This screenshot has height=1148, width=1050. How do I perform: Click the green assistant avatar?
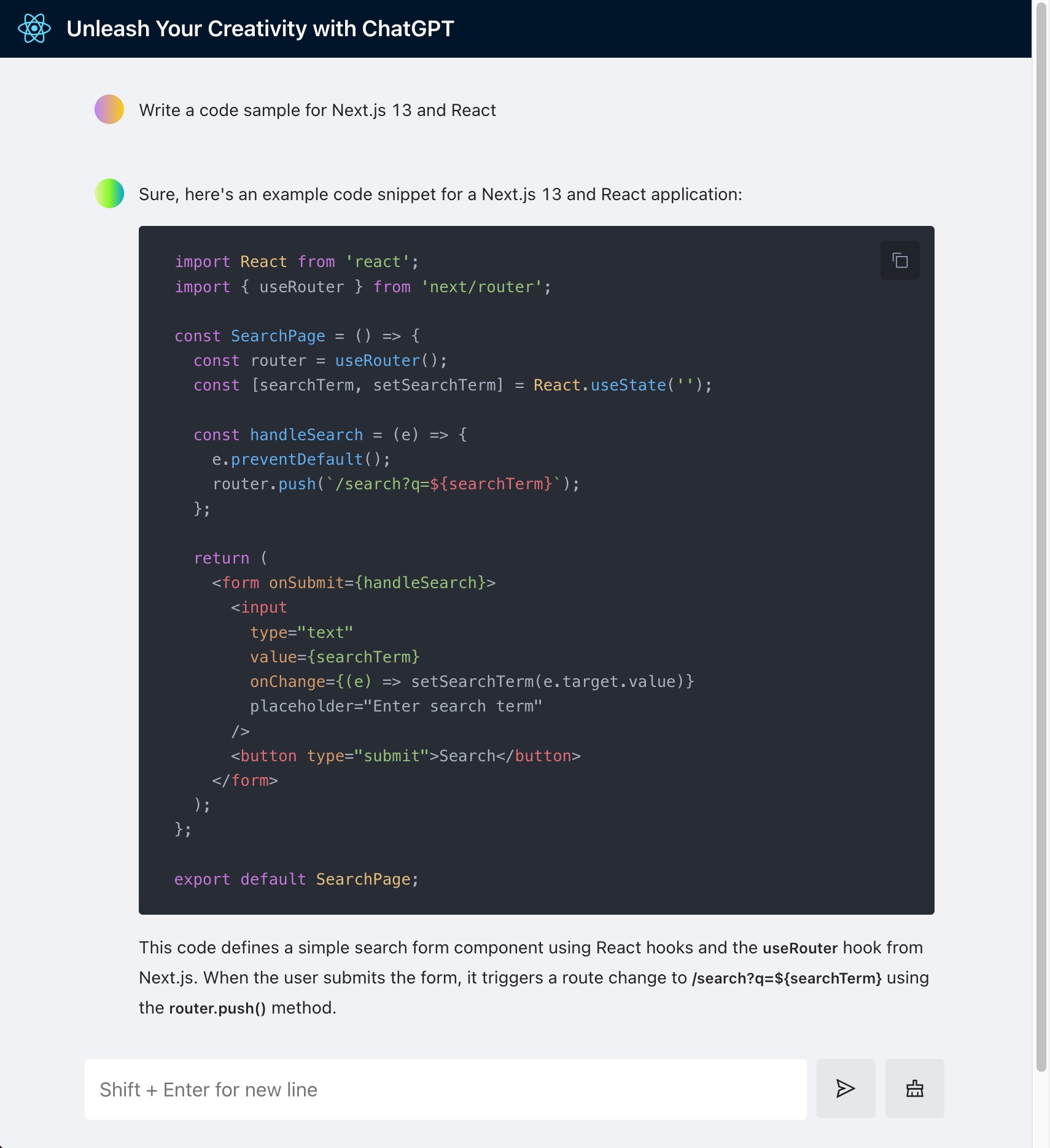[x=109, y=193]
